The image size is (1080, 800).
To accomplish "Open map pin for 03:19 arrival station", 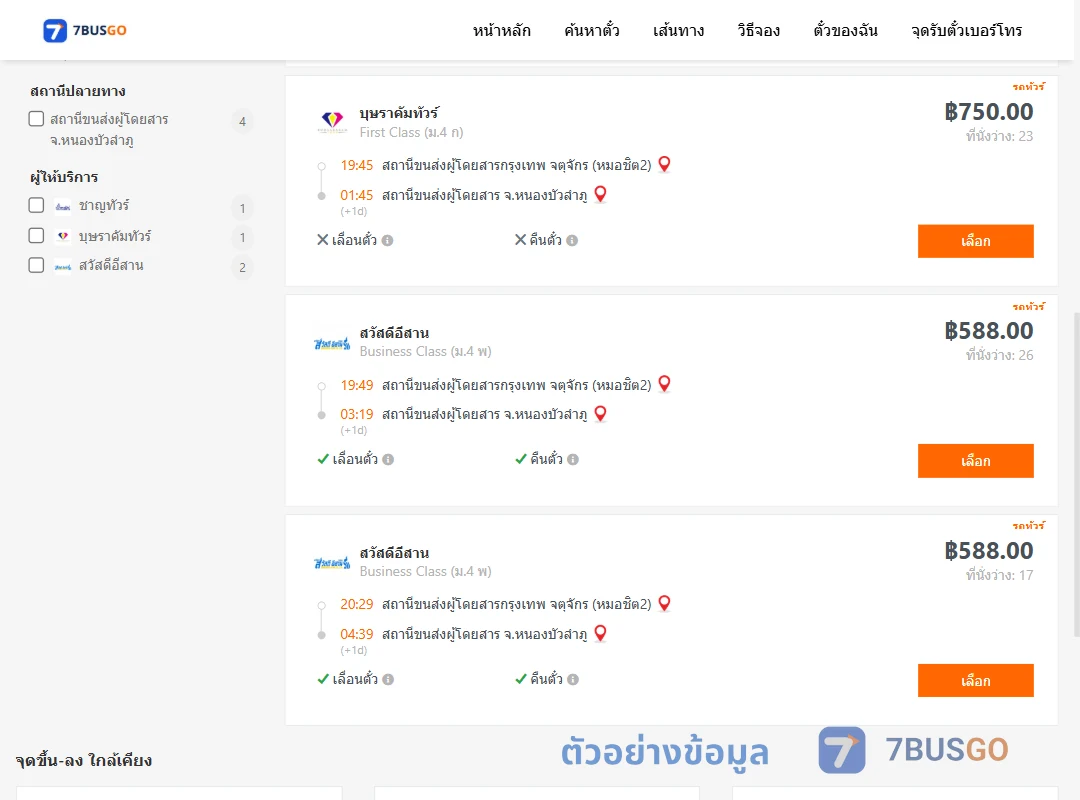I will pos(601,413).
